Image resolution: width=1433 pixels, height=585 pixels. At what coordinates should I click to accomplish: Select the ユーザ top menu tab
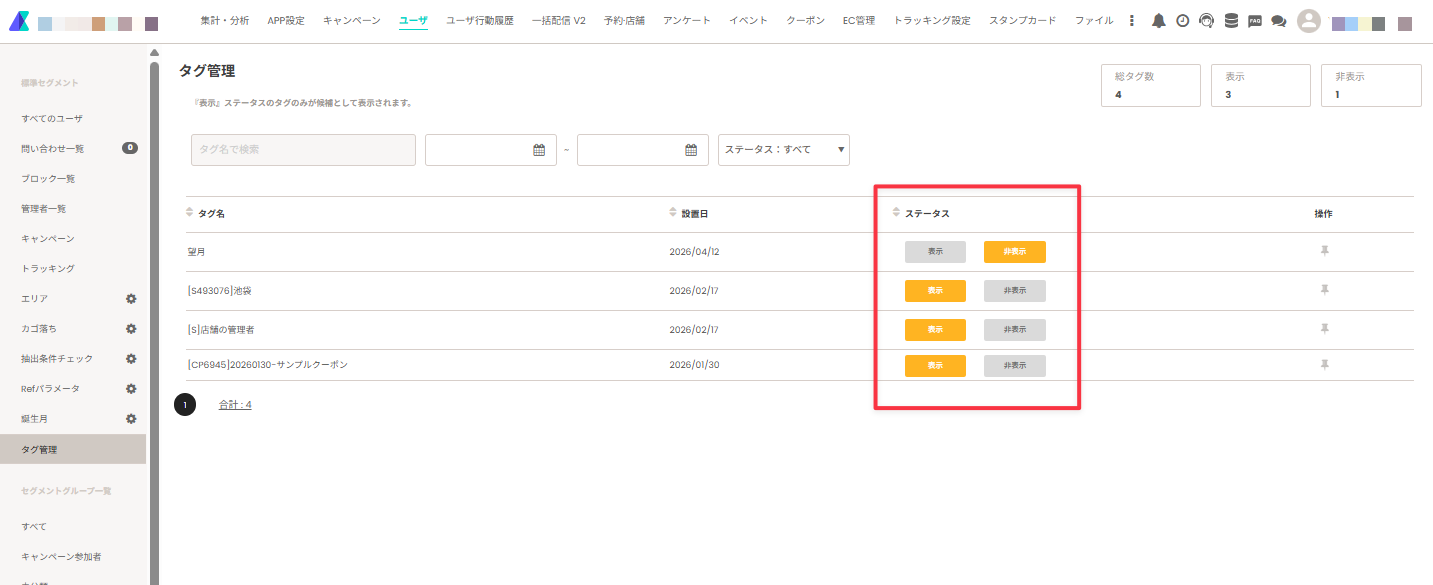pos(413,21)
